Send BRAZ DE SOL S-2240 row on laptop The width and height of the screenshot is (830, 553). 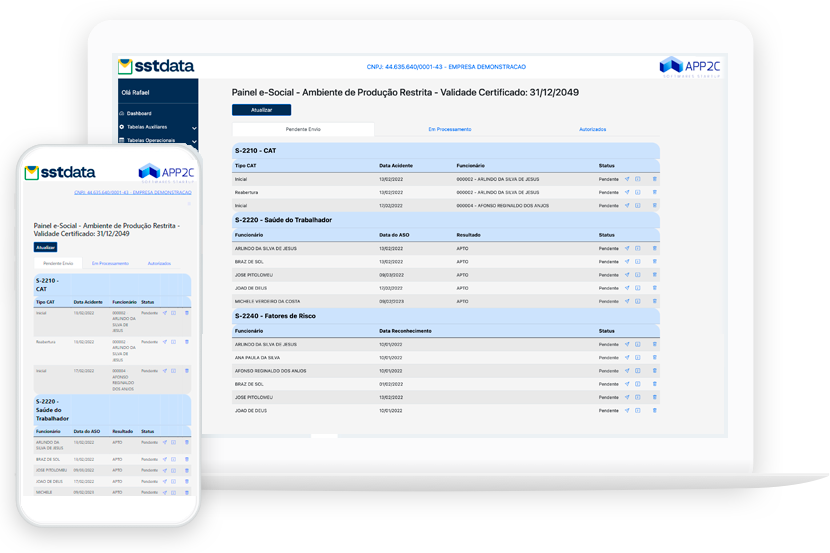point(627,384)
